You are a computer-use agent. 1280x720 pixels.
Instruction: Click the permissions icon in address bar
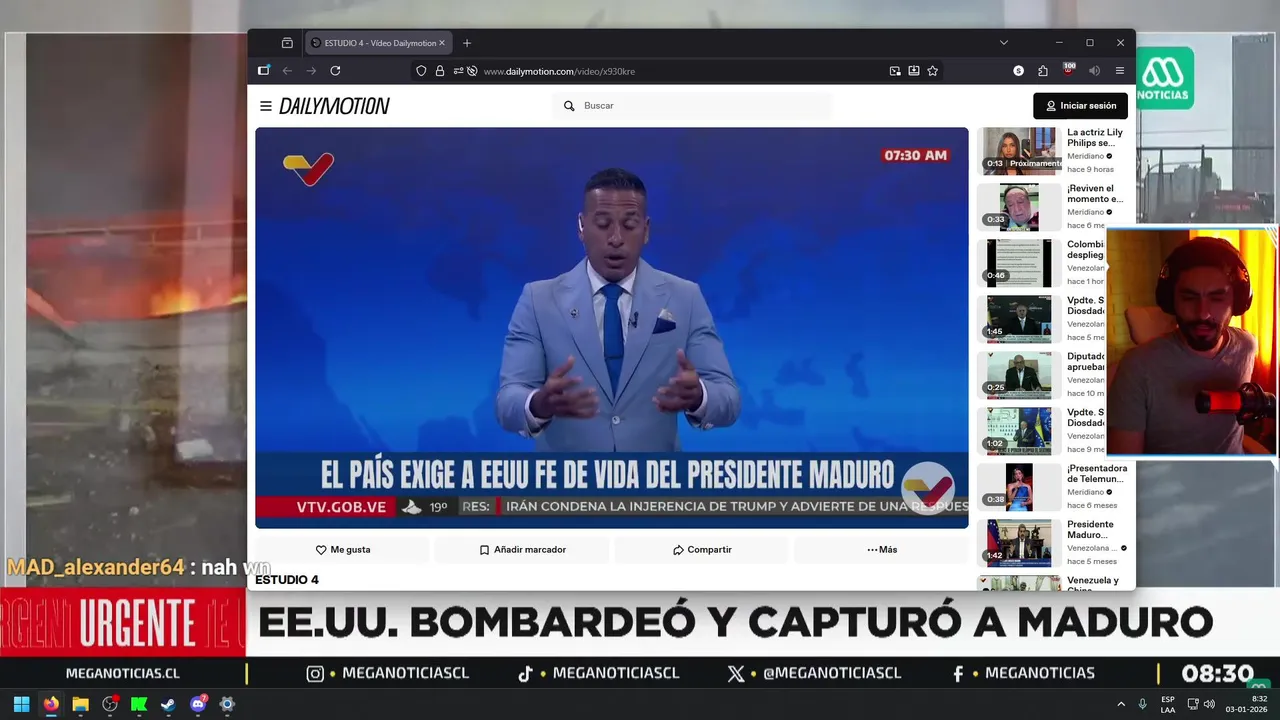[x=458, y=71]
